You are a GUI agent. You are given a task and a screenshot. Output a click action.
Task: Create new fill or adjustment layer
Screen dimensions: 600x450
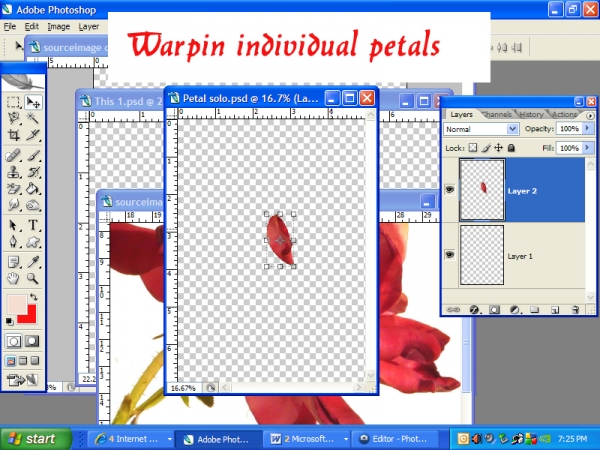point(515,310)
